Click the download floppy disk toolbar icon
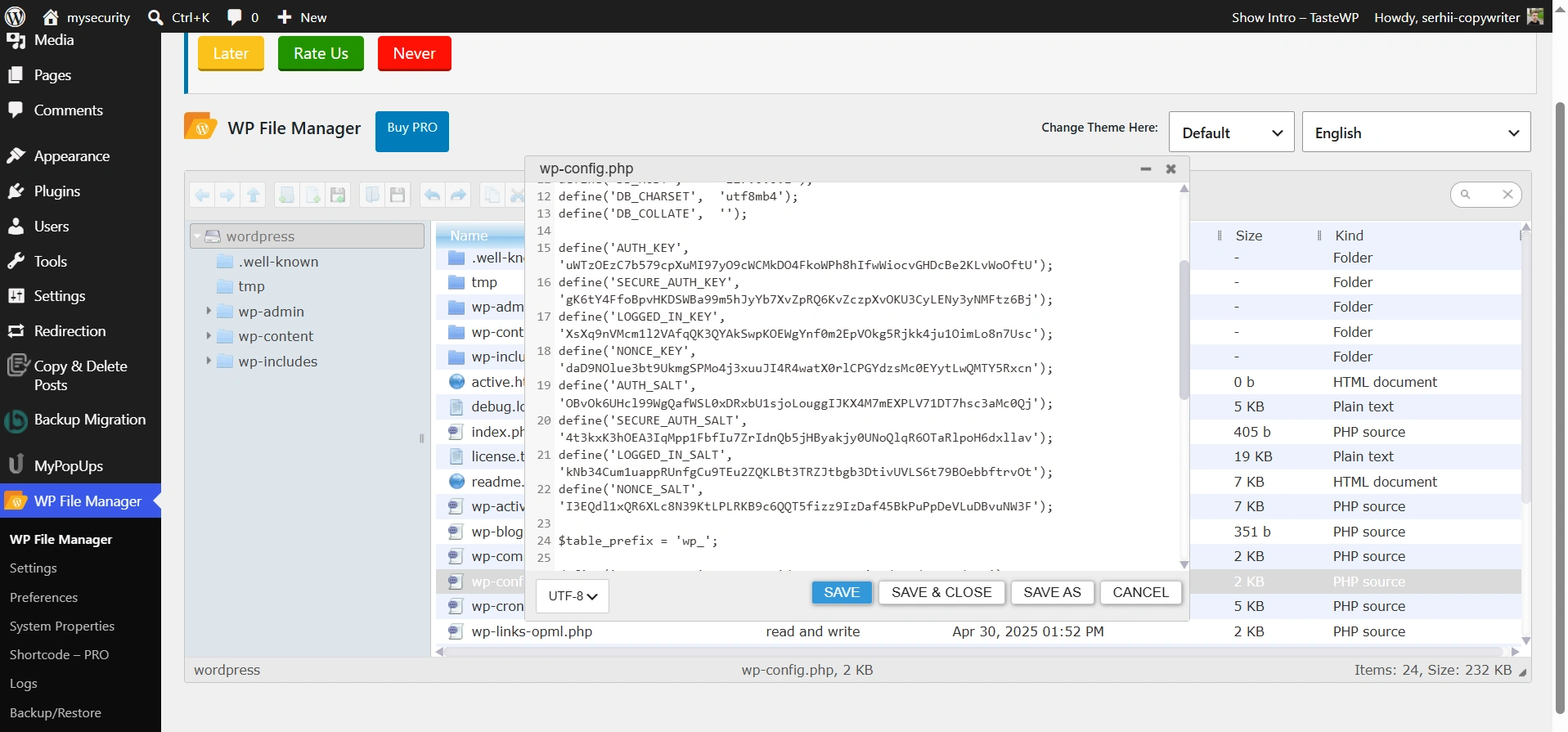The image size is (1568, 732). click(398, 195)
